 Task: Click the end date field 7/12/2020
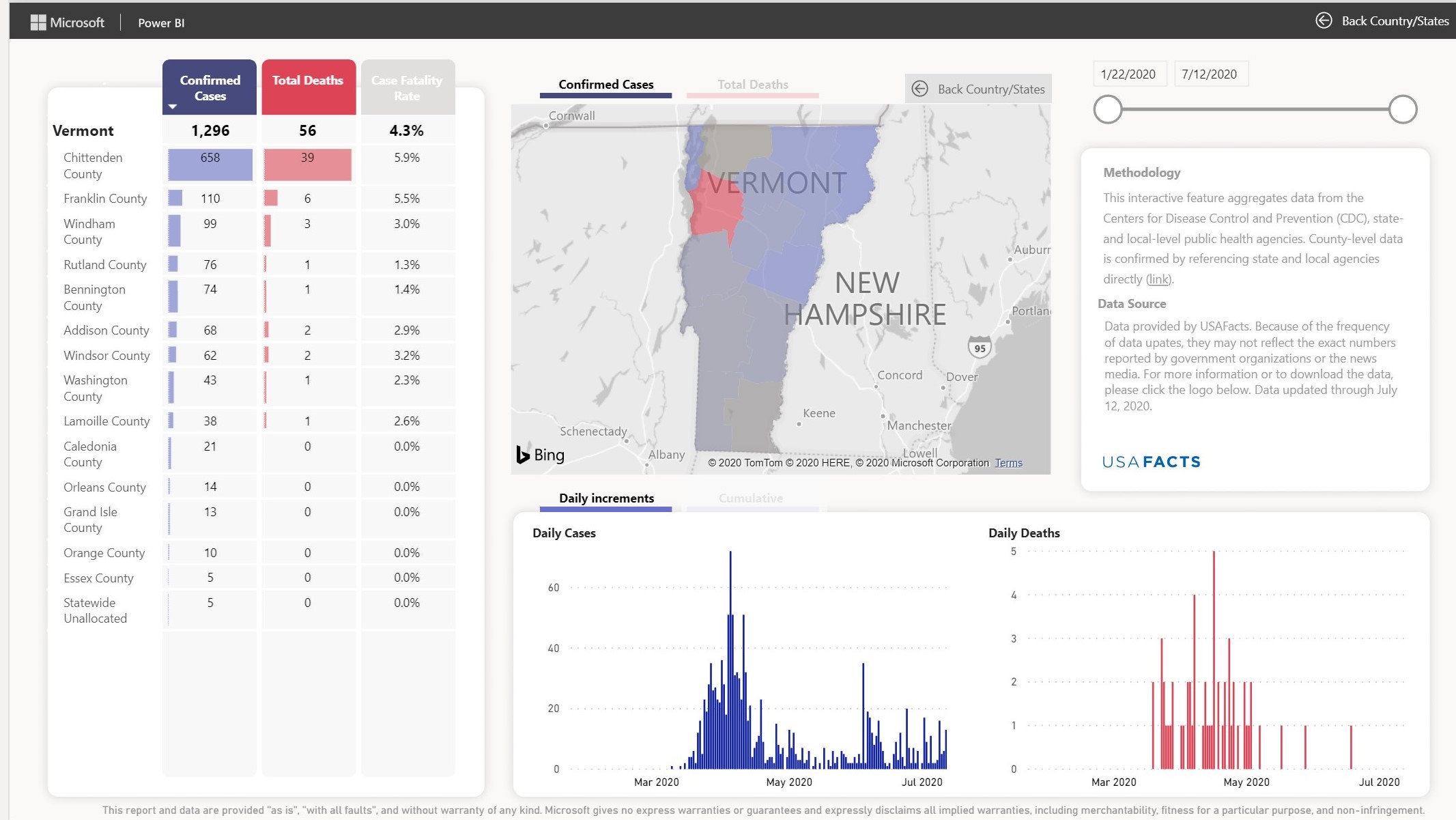1210,74
